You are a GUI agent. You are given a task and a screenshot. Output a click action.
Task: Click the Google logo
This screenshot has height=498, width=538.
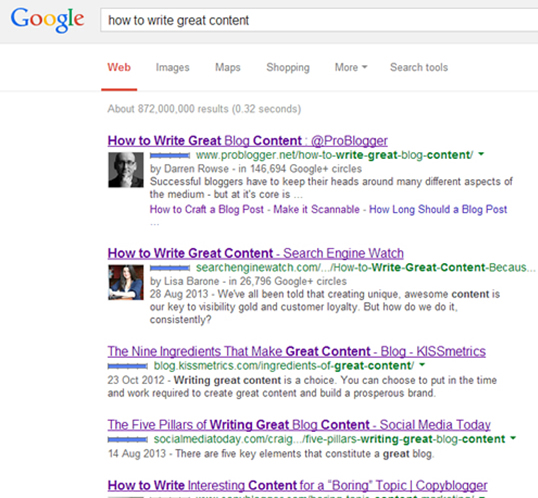47,20
